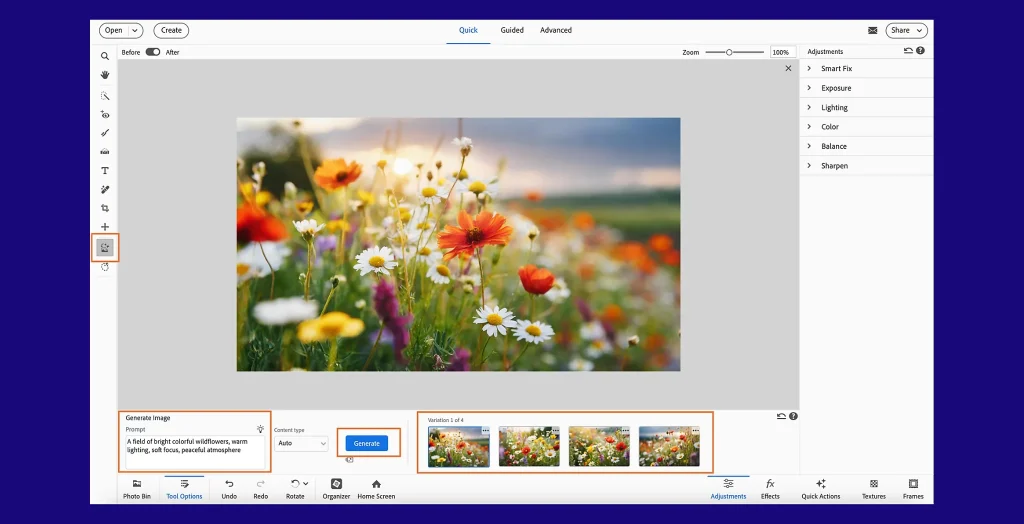
Task: Select the Red Eye Removal tool
Action: (x=104, y=114)
